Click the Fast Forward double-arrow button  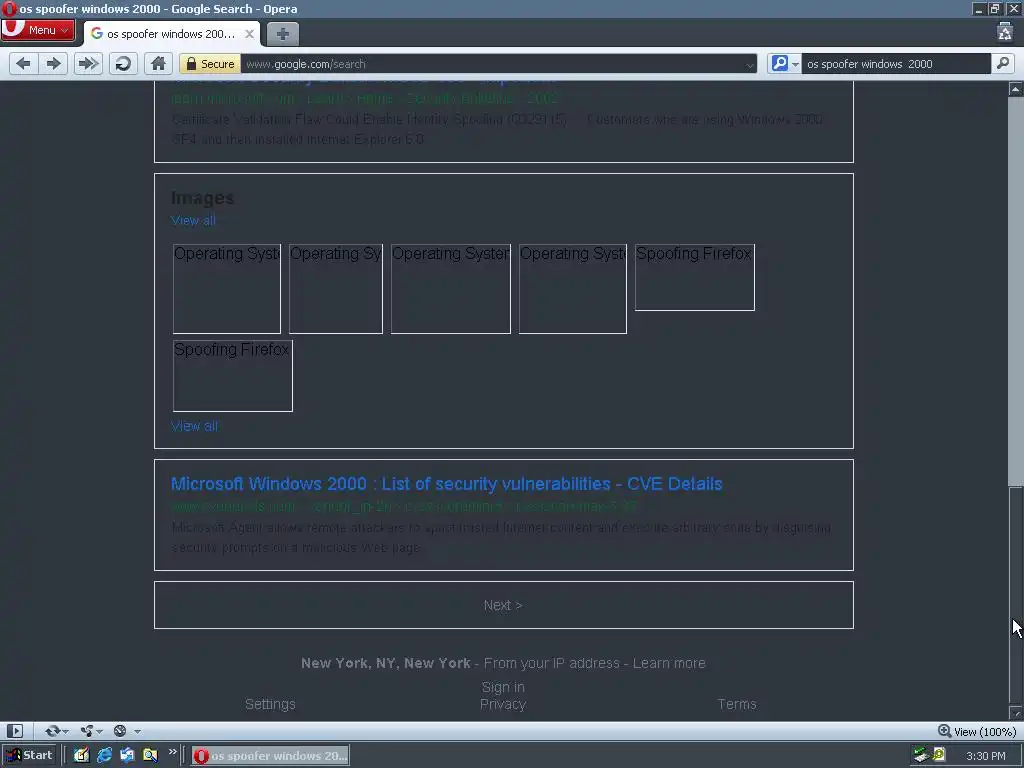click(88, 63)
